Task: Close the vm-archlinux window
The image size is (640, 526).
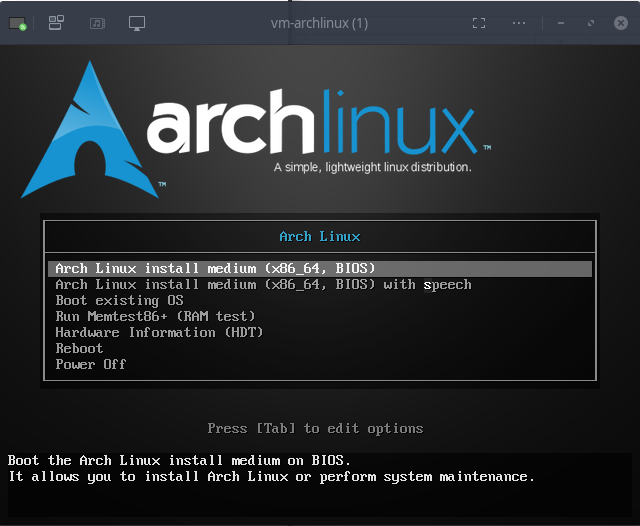Action: pos(620,23)
